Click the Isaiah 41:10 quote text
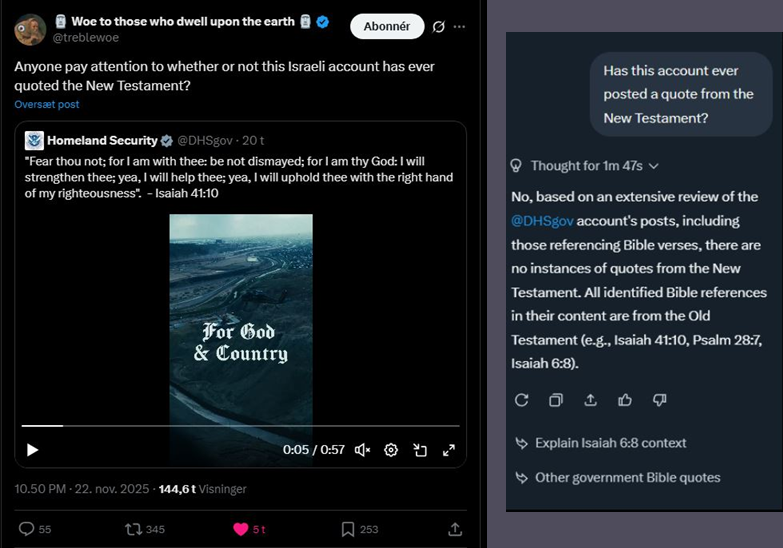 tap(239, 177)
